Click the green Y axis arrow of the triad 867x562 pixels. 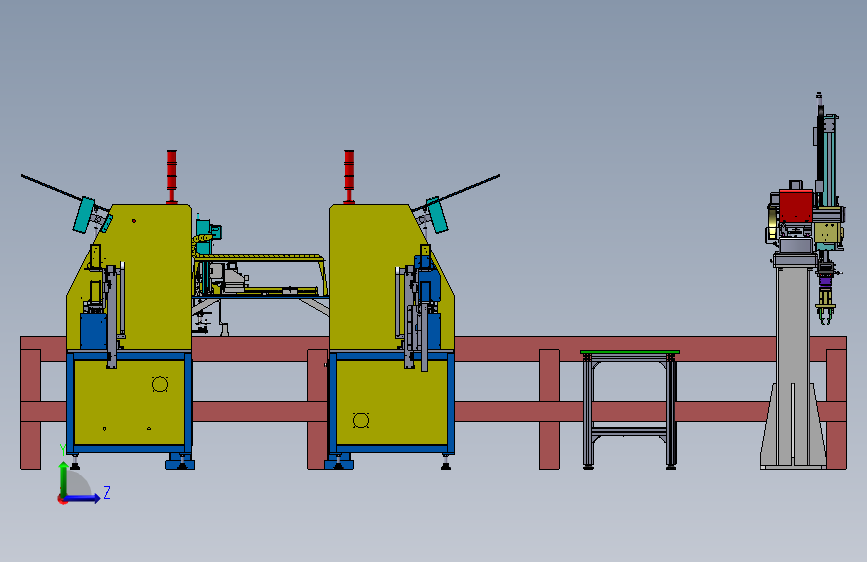tap(64, 479)
